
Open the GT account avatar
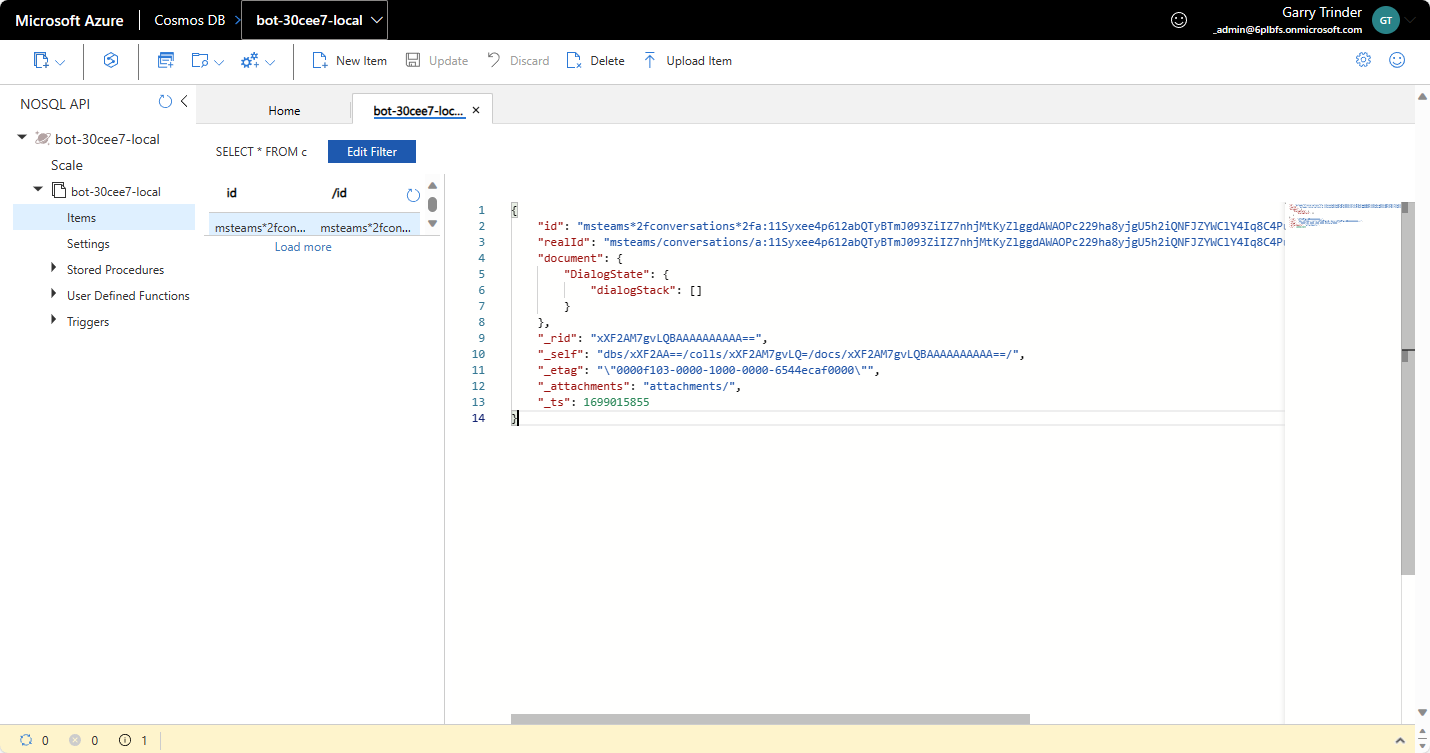(1385, 20)
